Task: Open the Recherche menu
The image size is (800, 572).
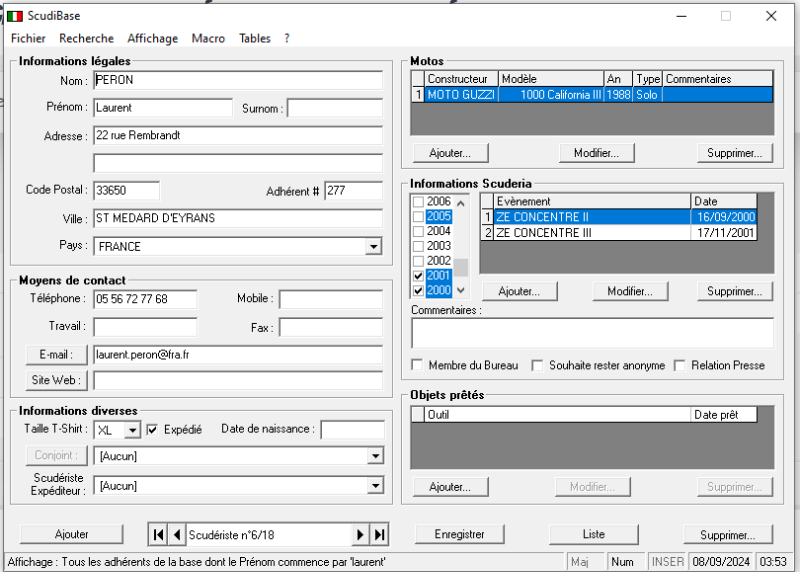Action: coord(86,39)
